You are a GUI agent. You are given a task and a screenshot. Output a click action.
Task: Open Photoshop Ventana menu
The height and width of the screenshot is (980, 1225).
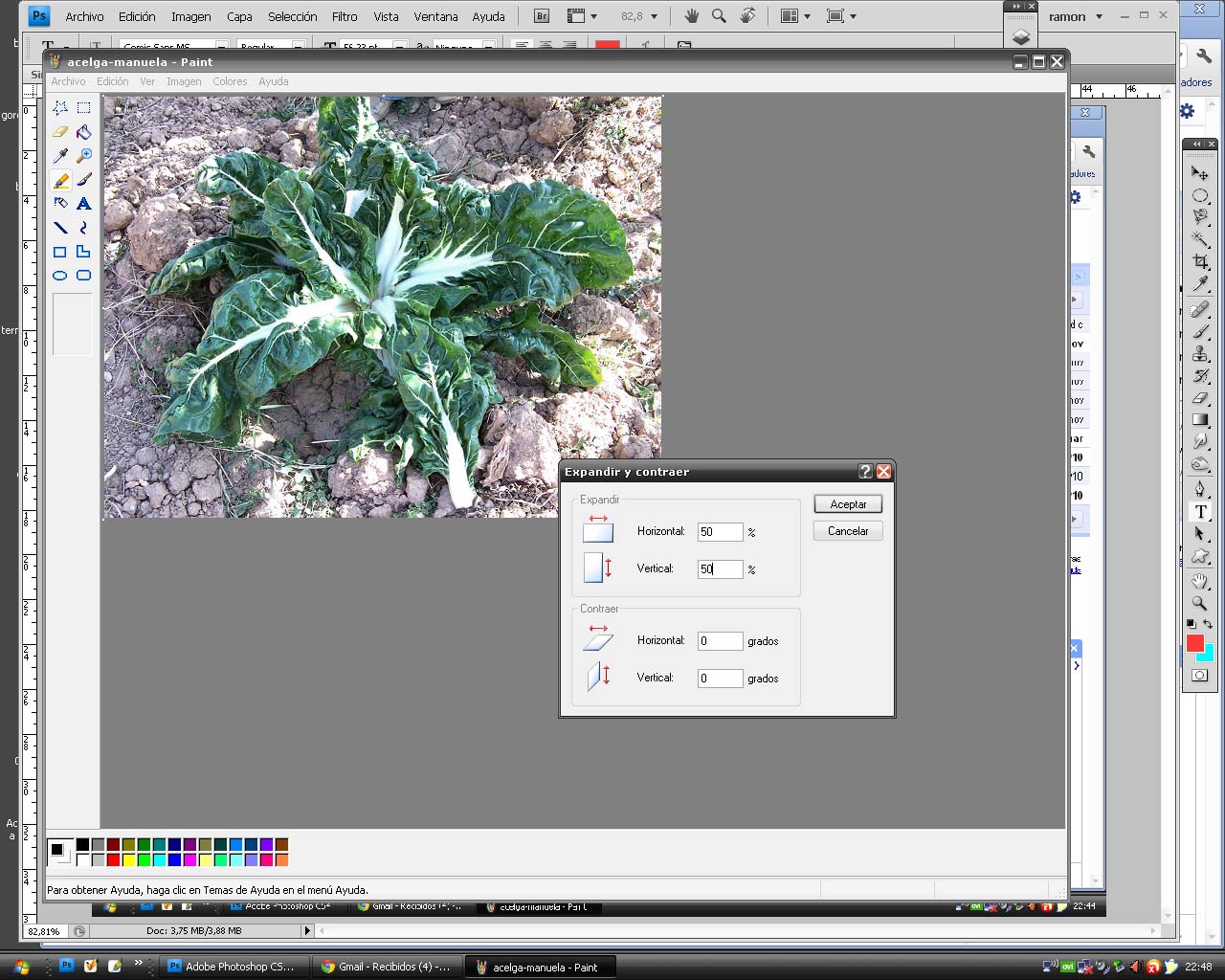[x=435, y=16]
